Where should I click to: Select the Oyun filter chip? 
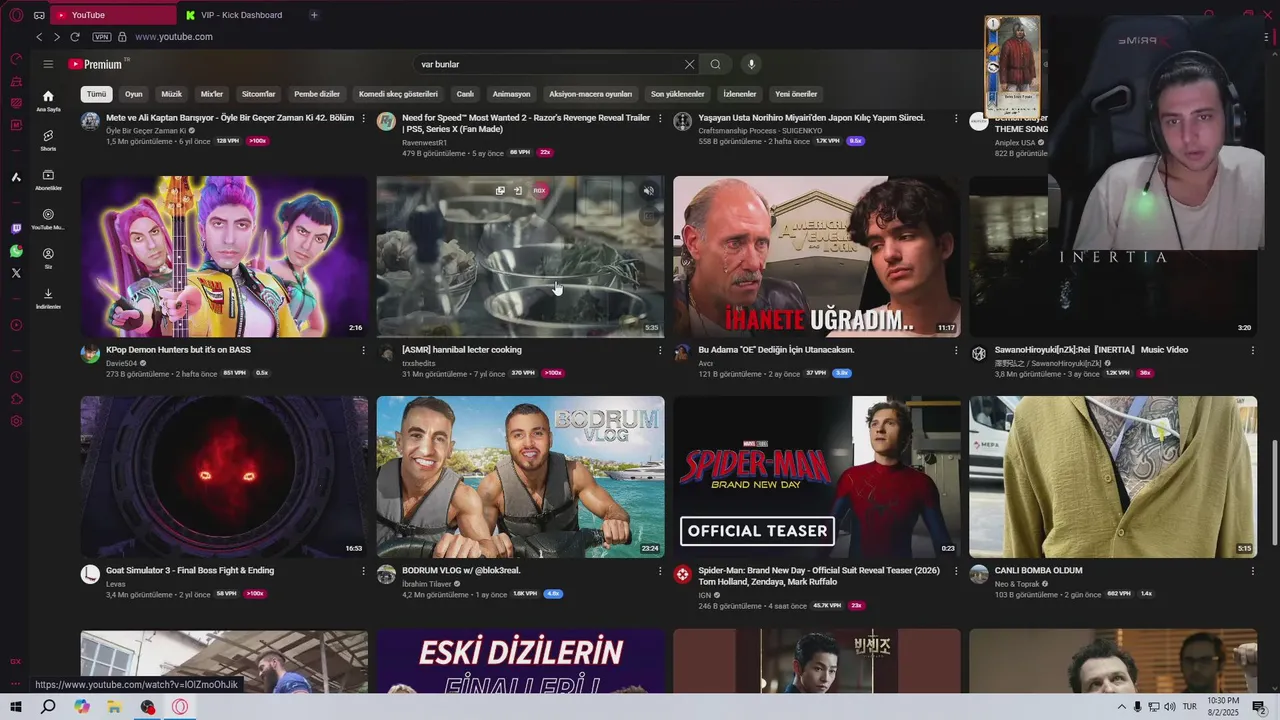(134, 94)
